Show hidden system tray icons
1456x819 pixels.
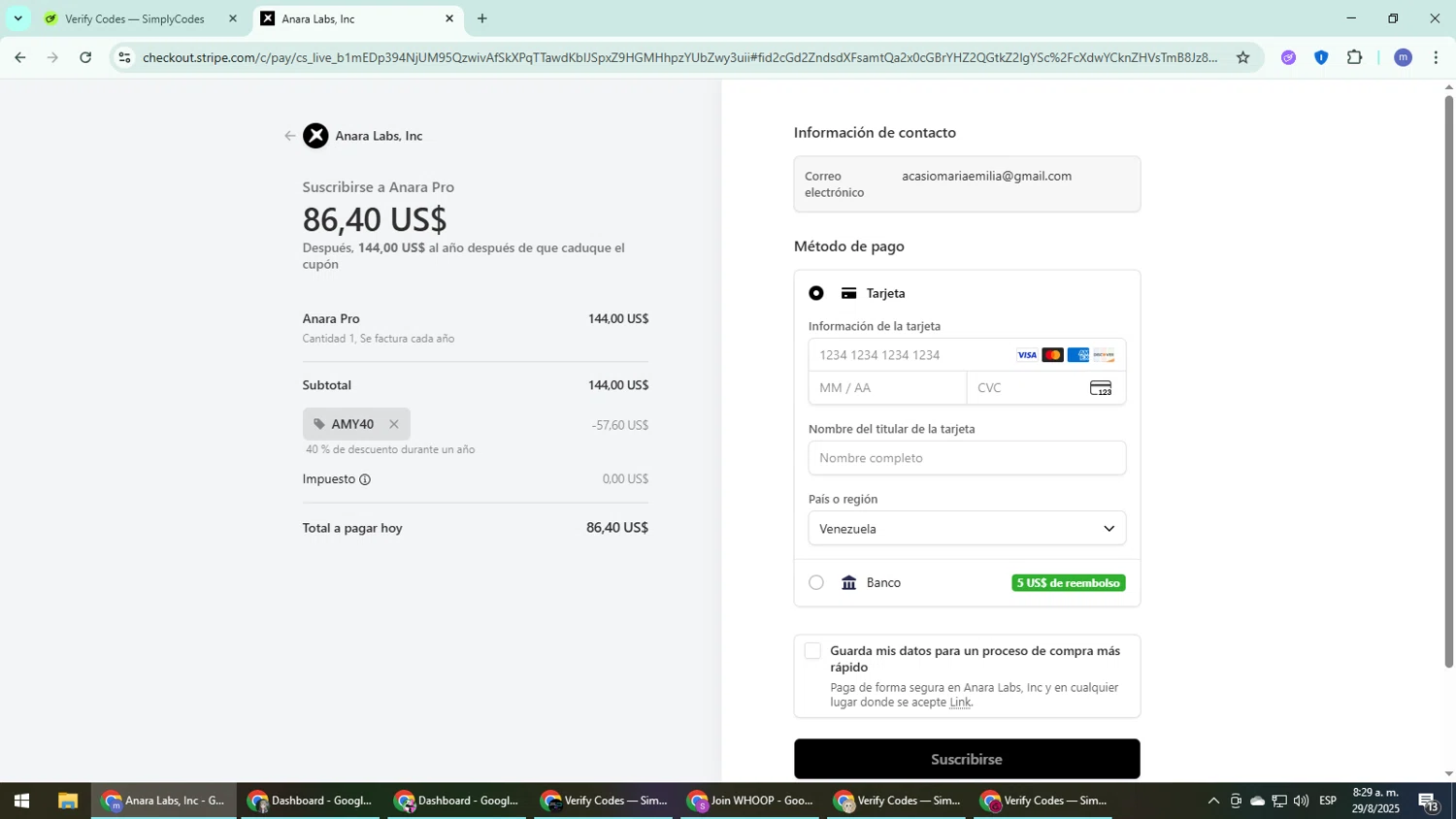tap(1212, 801)
